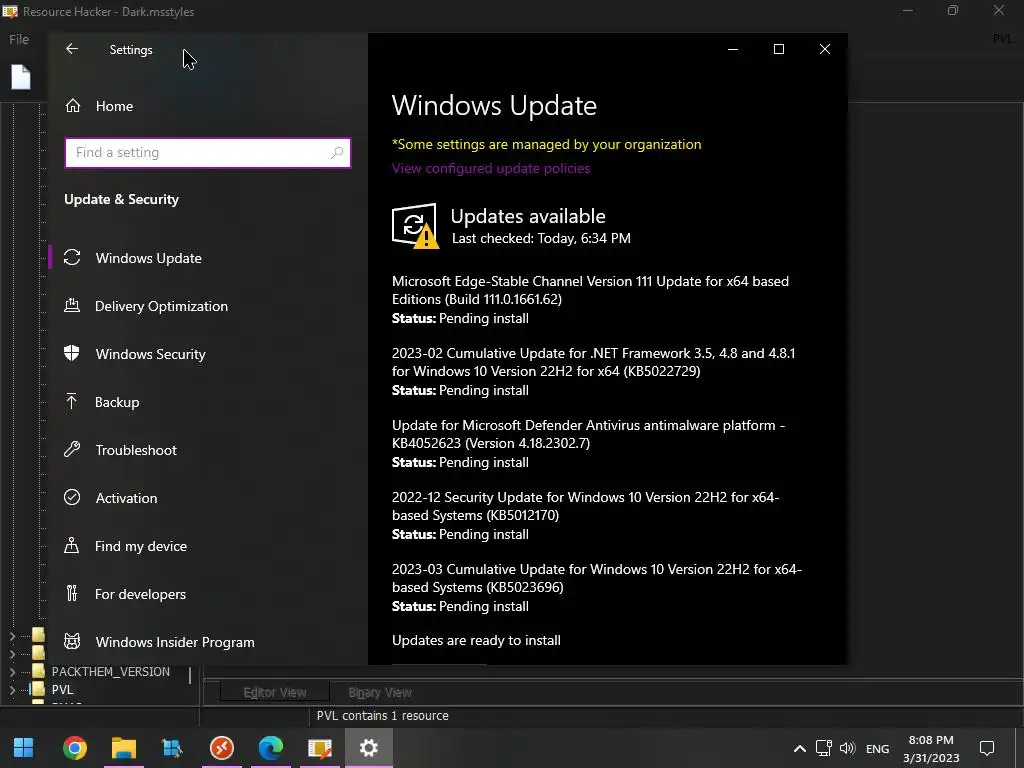This screenshot has height=768, width=1024.
Task: Click Settings gear taskbar icon
Action: click(368, 748)
